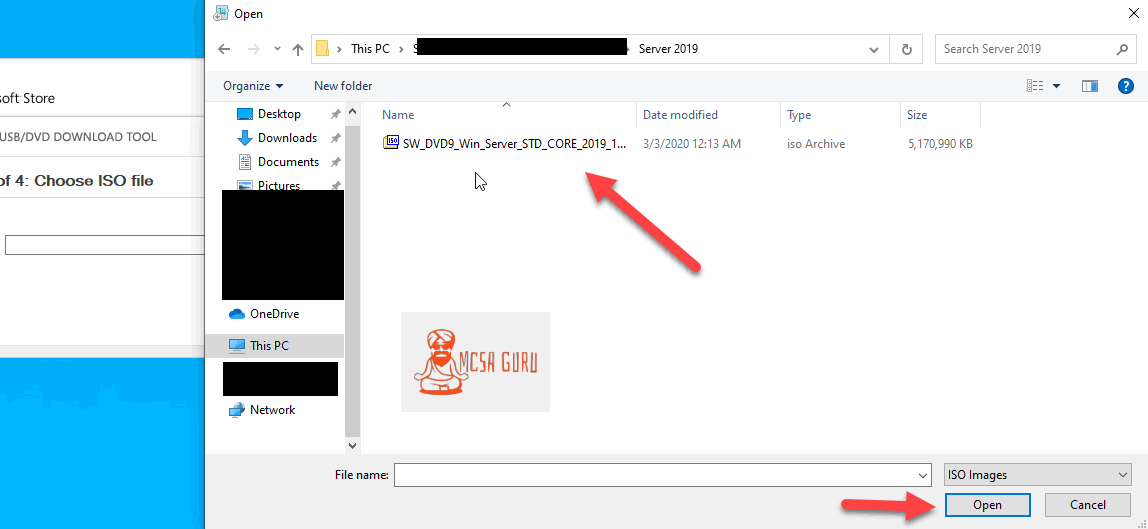Viewport: 1148px width, 529px height.
Task: Click the OneDrive cloud icon
Action: [236, 314]
